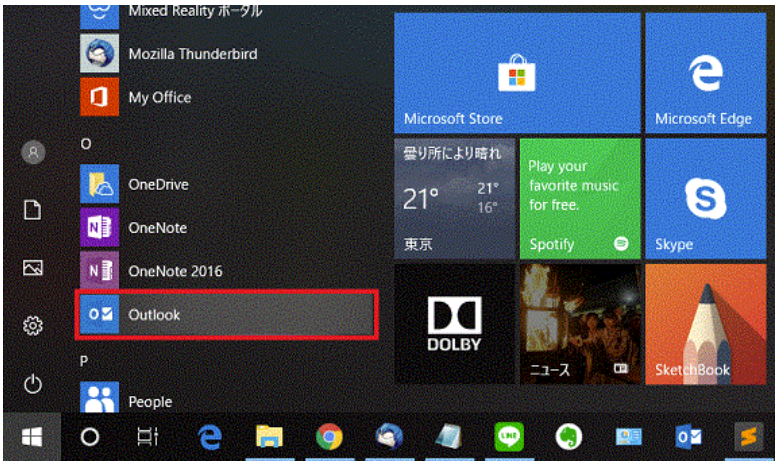Open Pictures from the Start sidebar

33,268
